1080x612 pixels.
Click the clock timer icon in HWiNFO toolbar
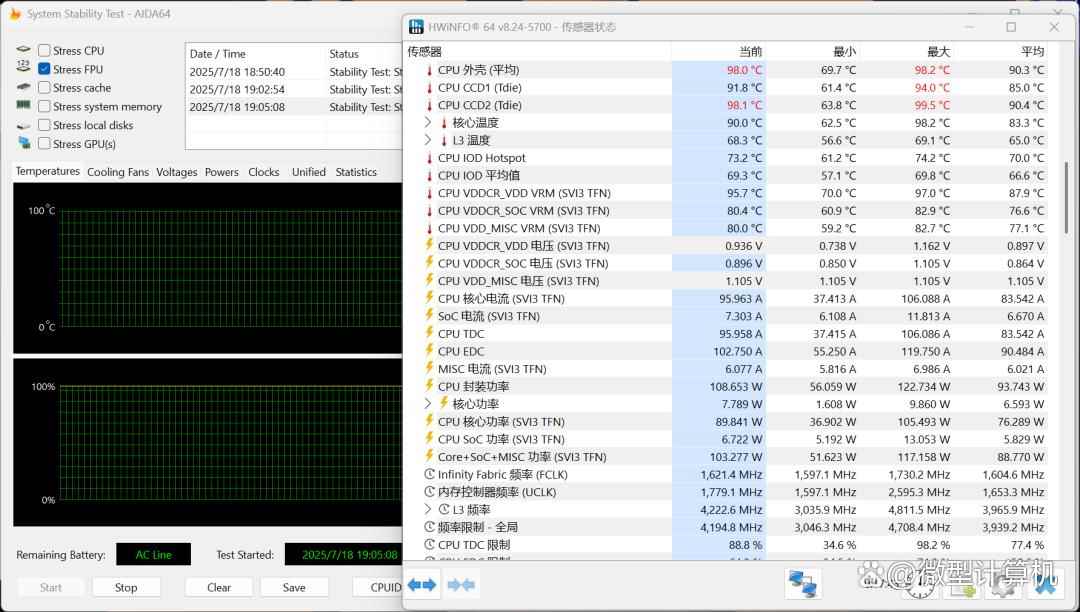[x=919, y=586]
